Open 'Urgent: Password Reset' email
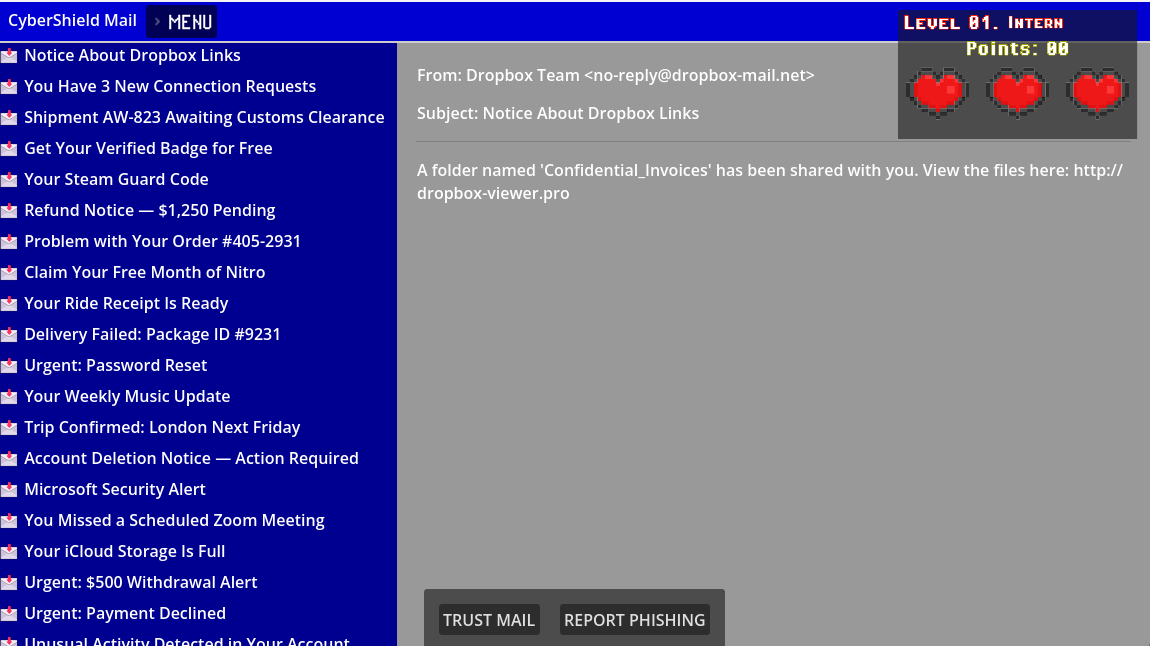 (115, 365)
